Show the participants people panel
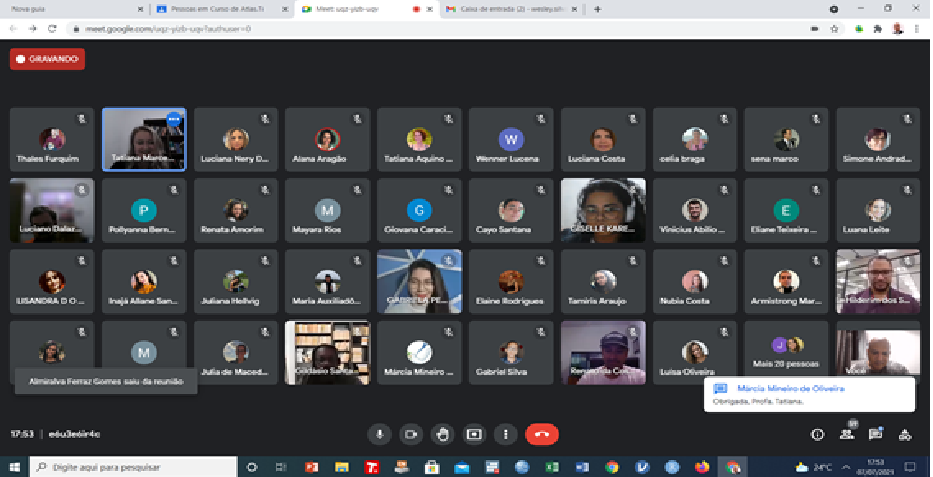933x477 pixels. pos(847,434)
